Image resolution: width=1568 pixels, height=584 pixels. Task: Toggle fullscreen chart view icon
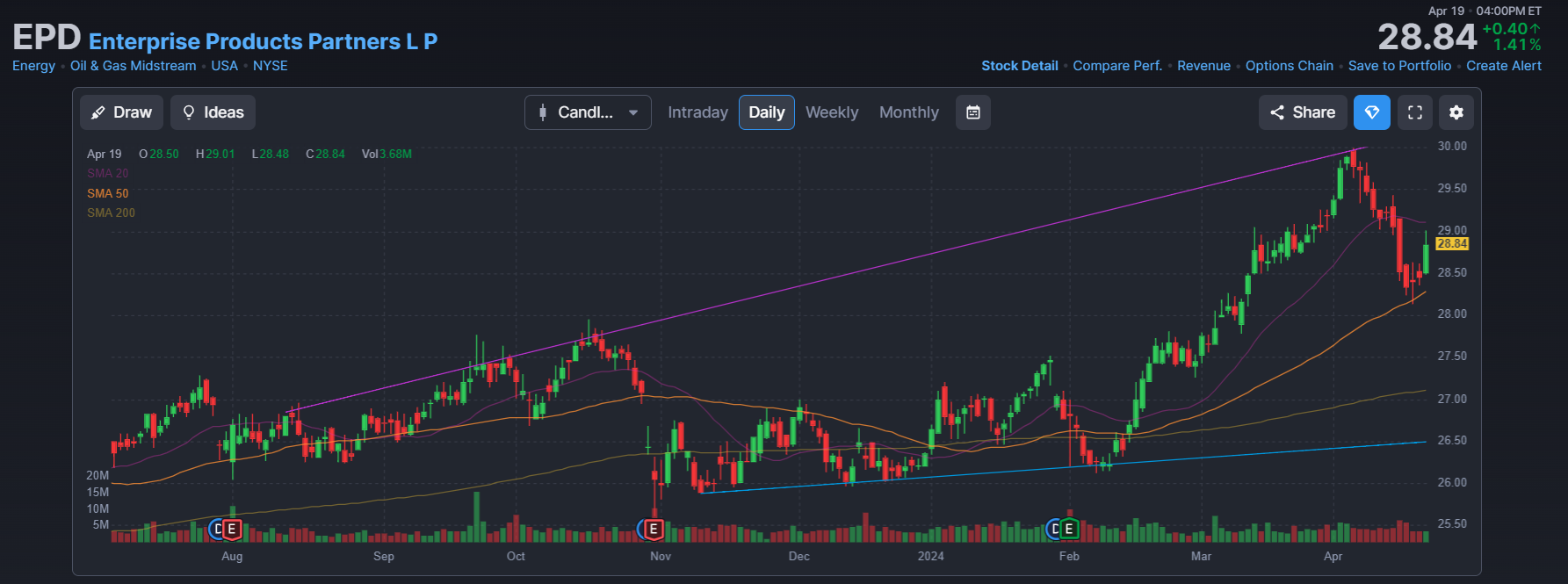coord(1415,112)
